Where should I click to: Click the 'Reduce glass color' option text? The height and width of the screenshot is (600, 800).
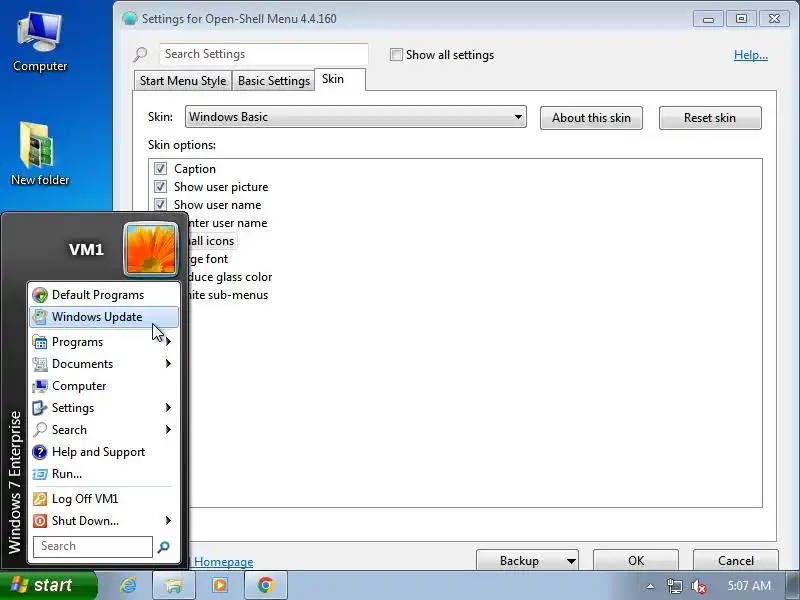click(x=230, y=277)
